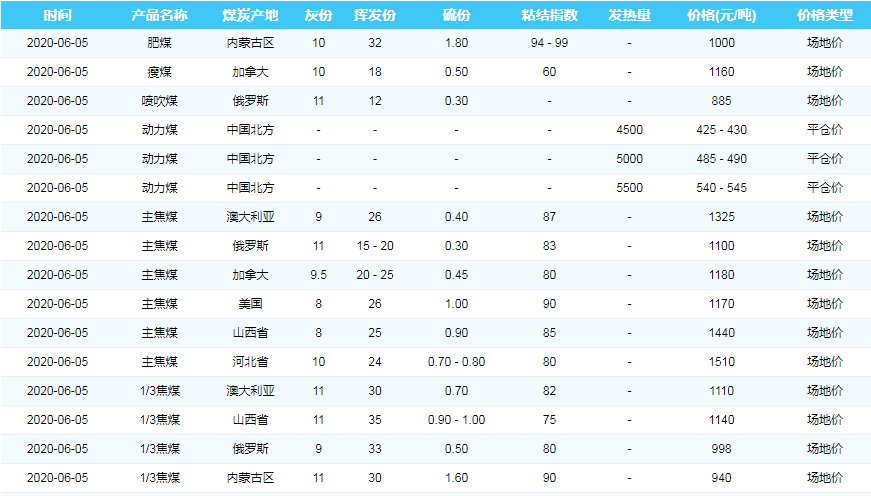Click the 瘦煤 product name cell
Screen dimensions: 871x496
pyautogui.click(x=159, y=72)
